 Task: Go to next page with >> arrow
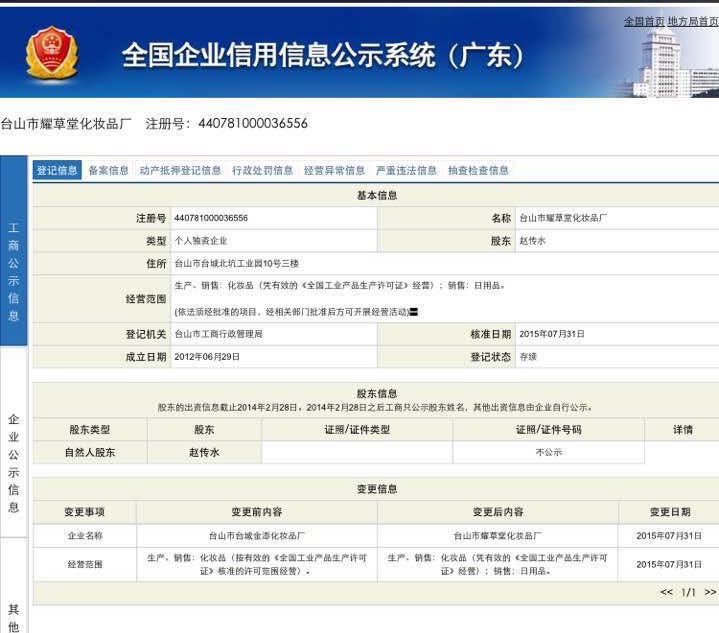tap(710, 592)
